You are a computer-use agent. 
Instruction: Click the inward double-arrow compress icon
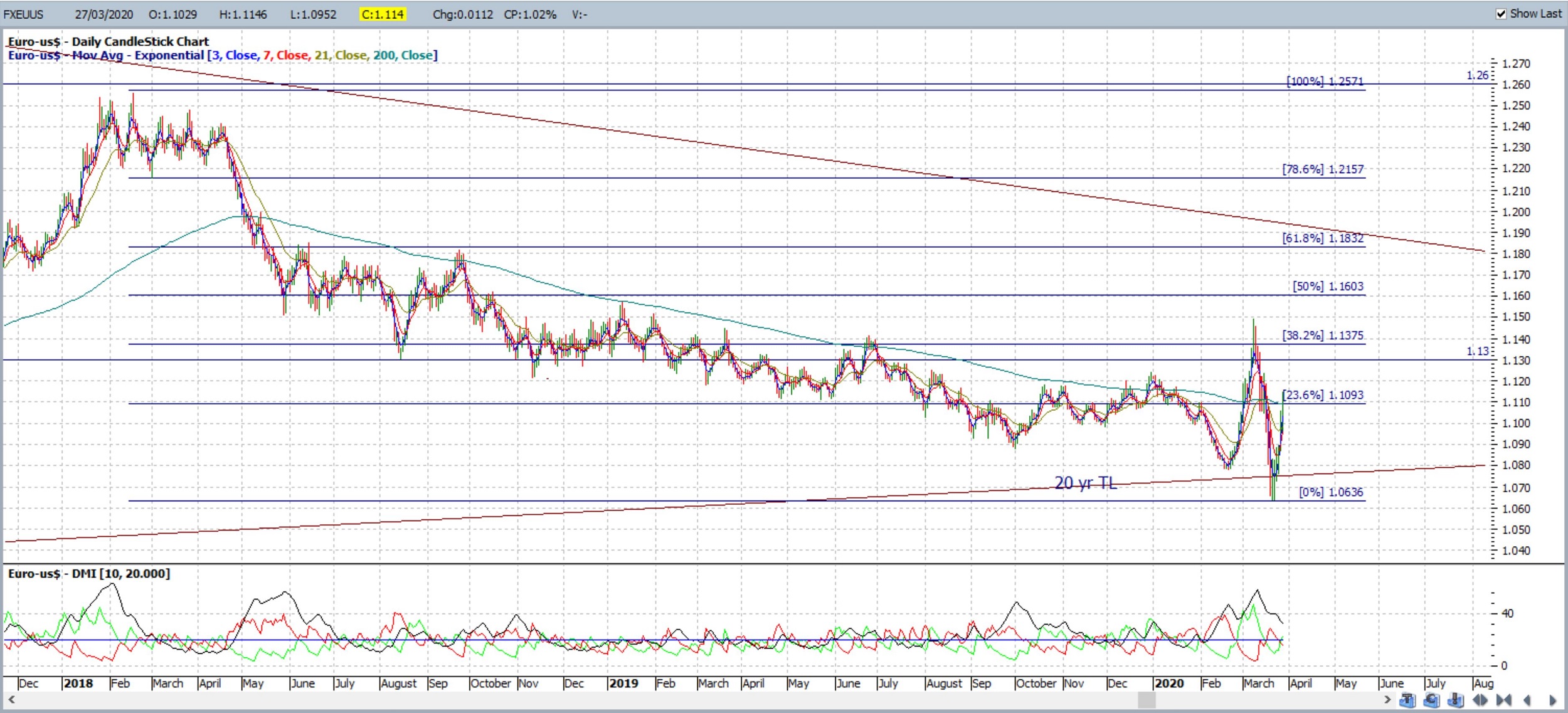(x=1503, y=700)
